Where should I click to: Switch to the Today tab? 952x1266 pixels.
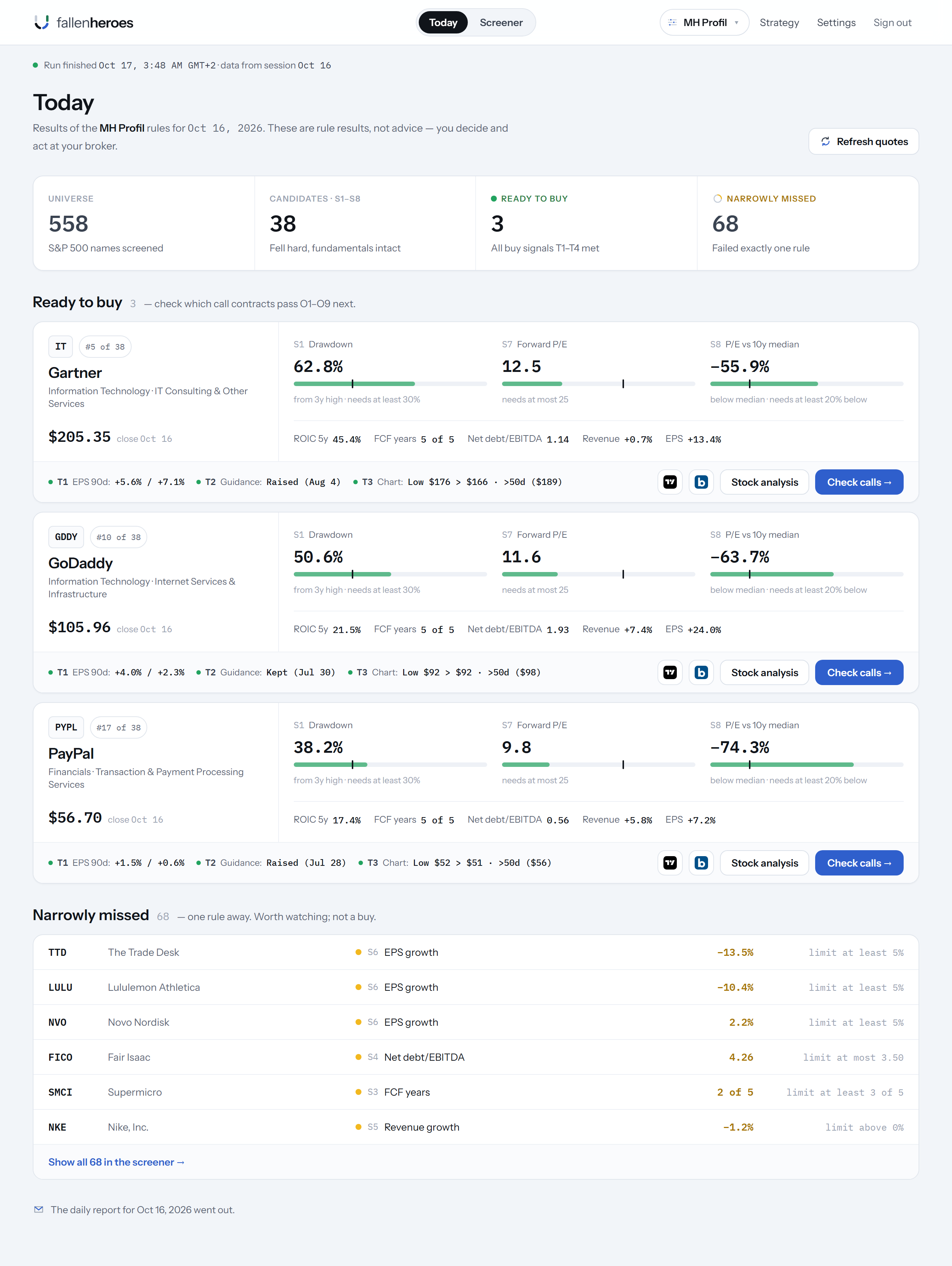point(443,22)
